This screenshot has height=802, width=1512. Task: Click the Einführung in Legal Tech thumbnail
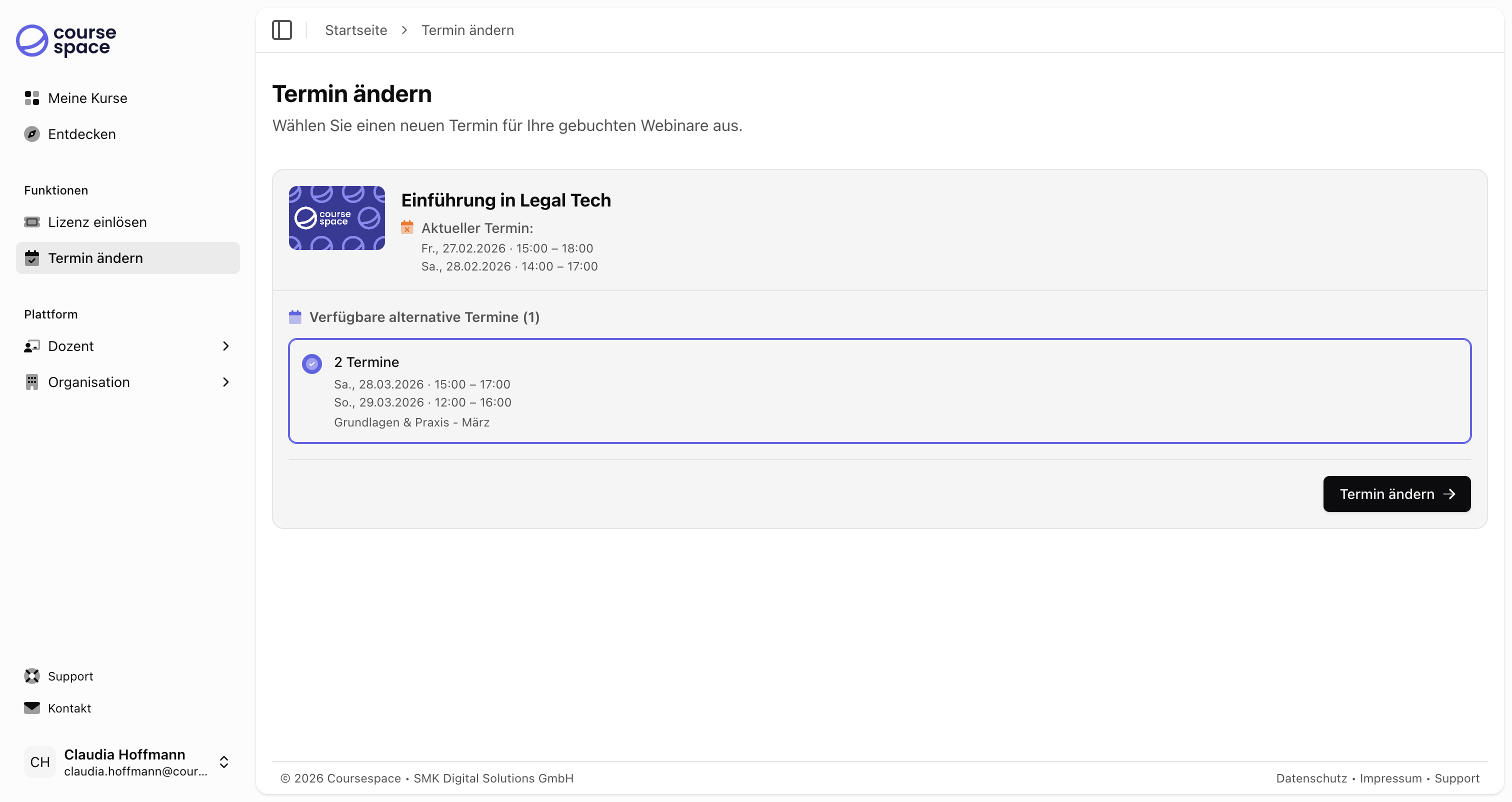tap(337, 218)
